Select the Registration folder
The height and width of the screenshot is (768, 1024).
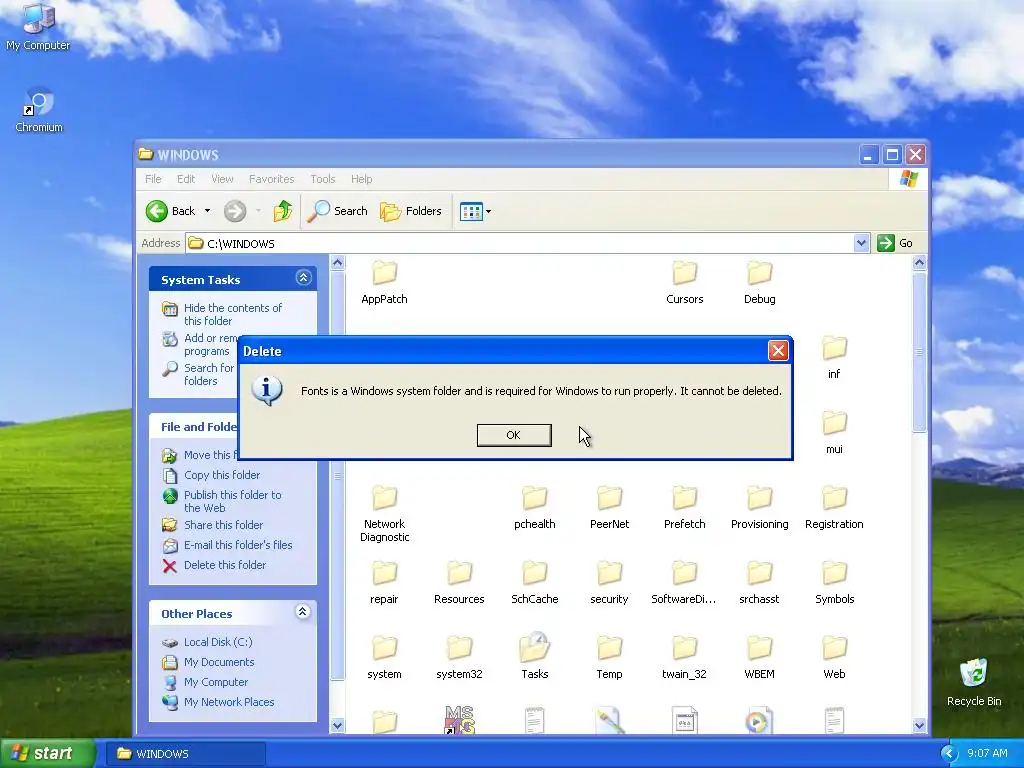pos(834,508)
